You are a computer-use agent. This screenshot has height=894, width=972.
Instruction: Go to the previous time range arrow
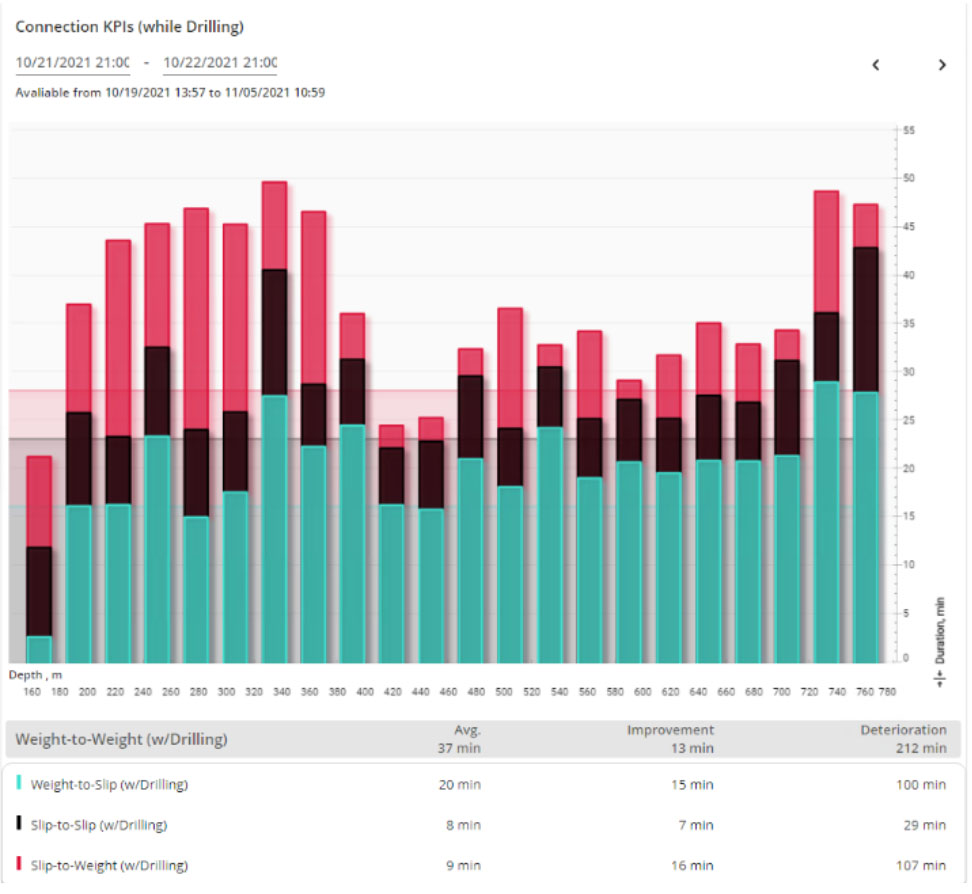(875, 65)
